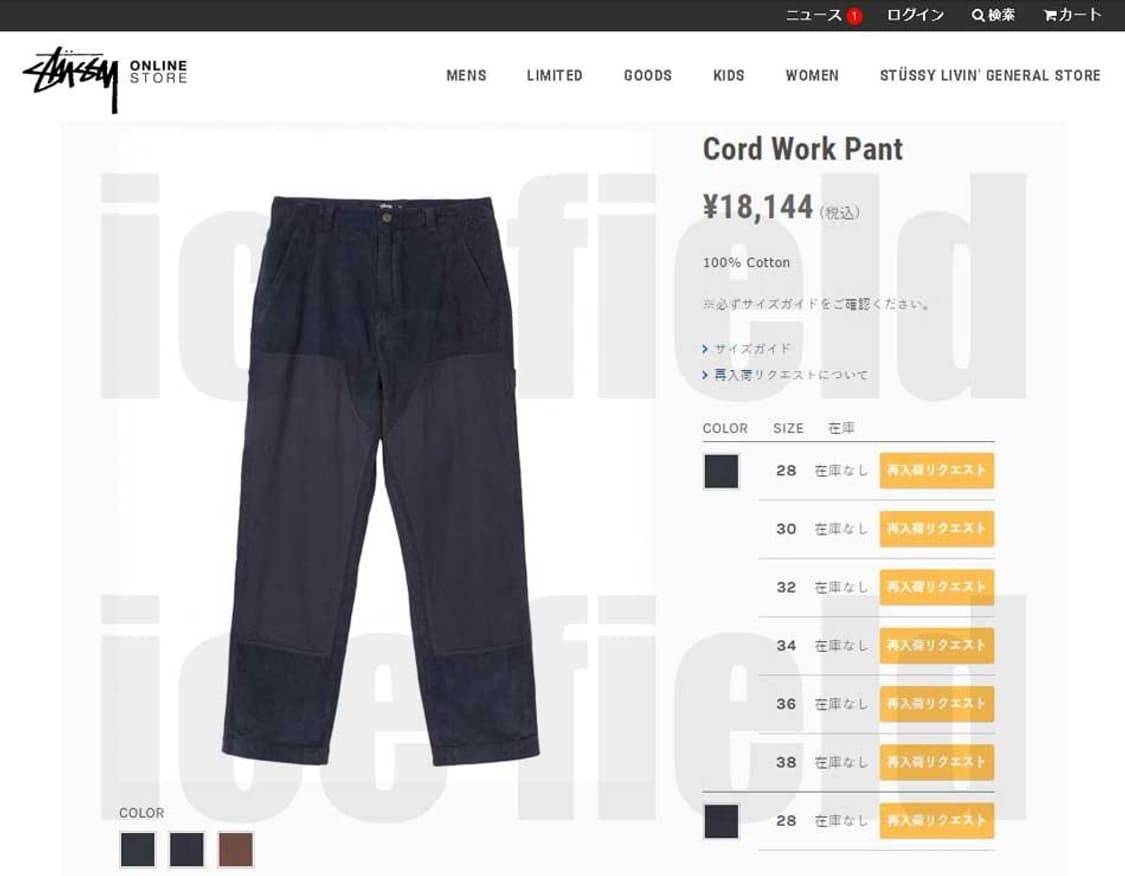
Task: Go to the WOMEN section
Action: point(812,75)
